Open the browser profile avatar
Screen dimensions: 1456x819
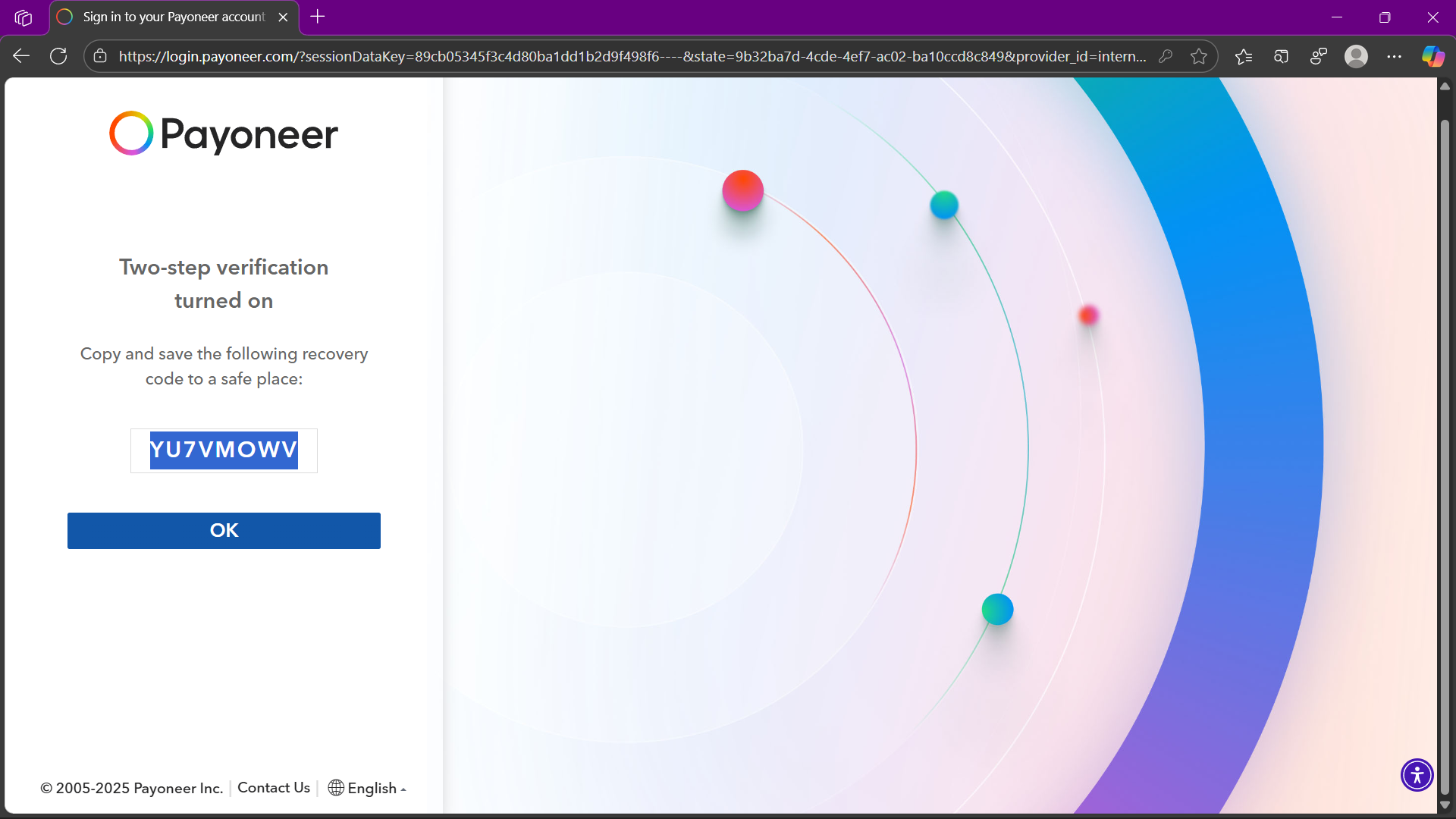coord(1356,56)
